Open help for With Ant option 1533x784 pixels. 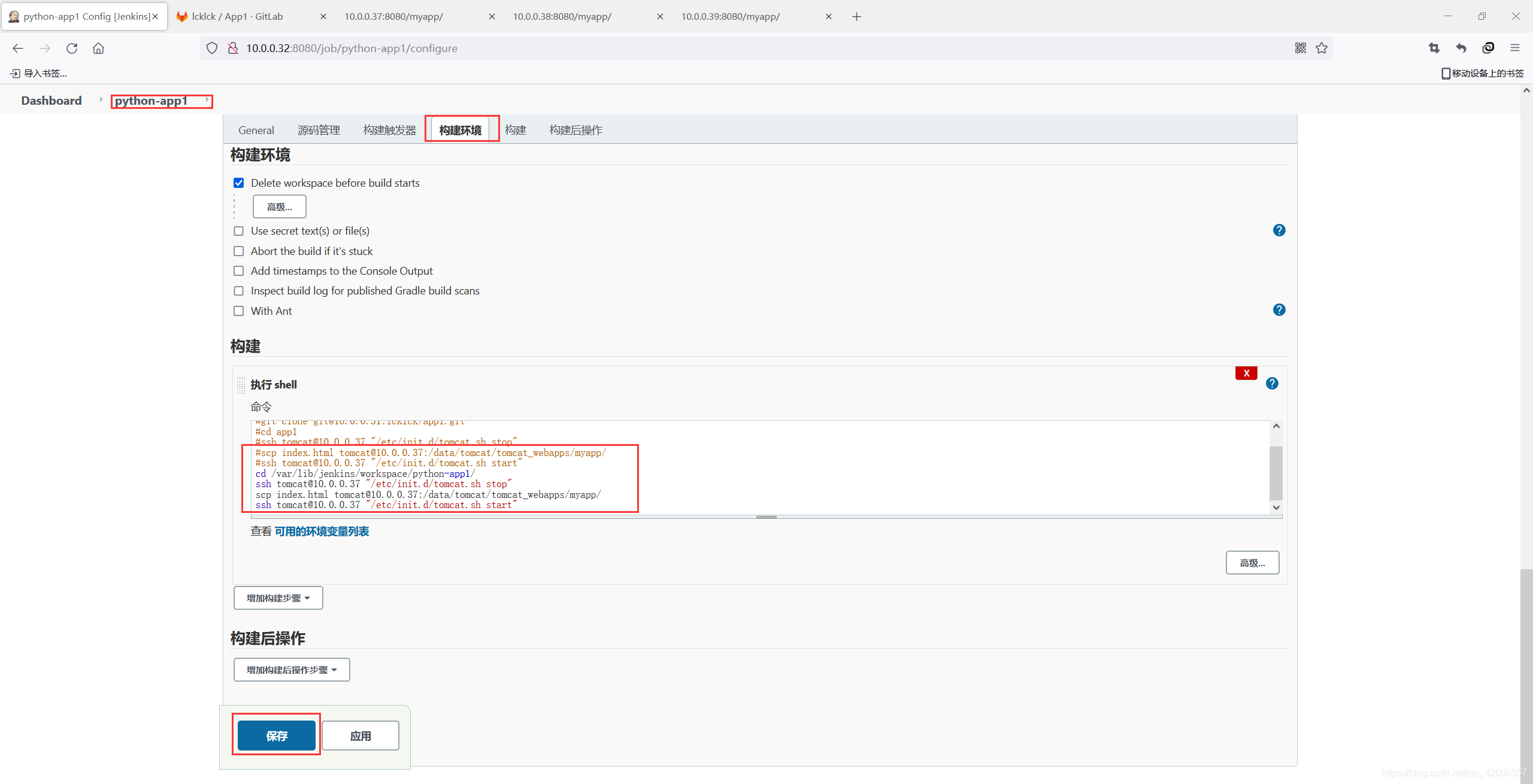coord(1279,310)
